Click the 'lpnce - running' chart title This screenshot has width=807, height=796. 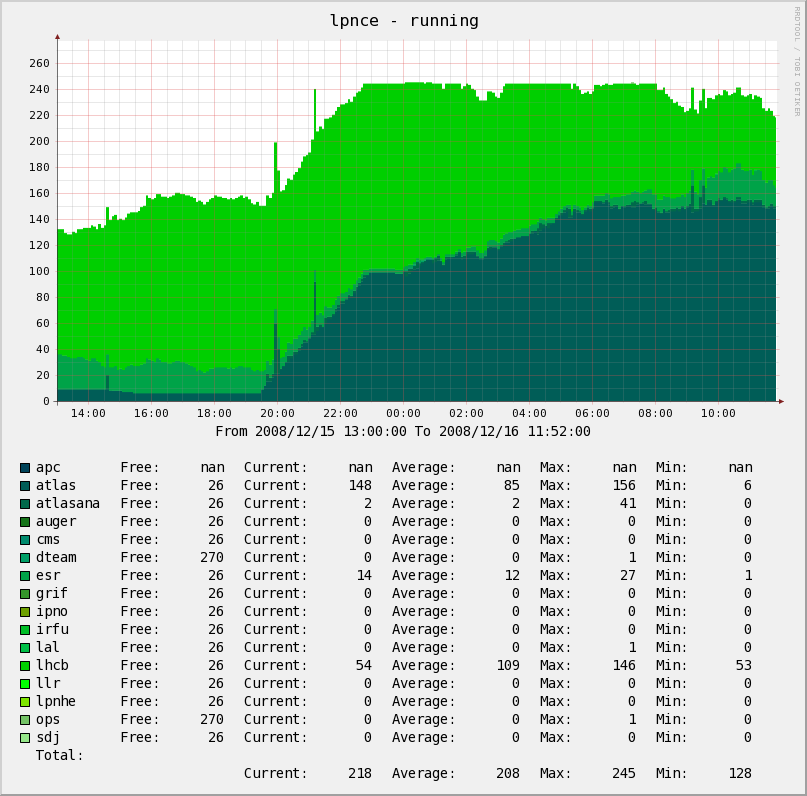404,21
